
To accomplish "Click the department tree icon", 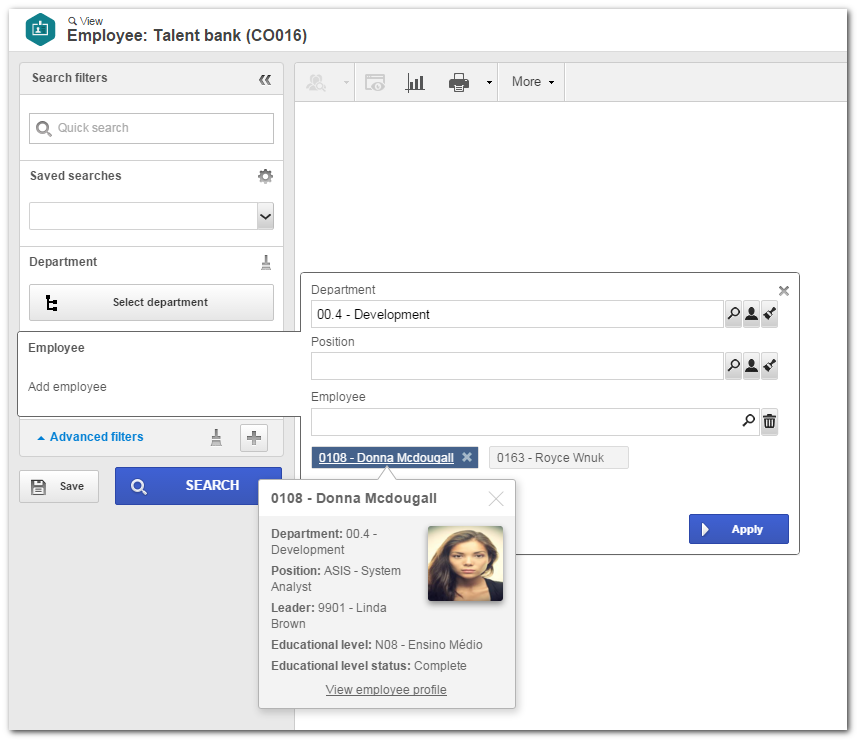I will tap(51, 303).
